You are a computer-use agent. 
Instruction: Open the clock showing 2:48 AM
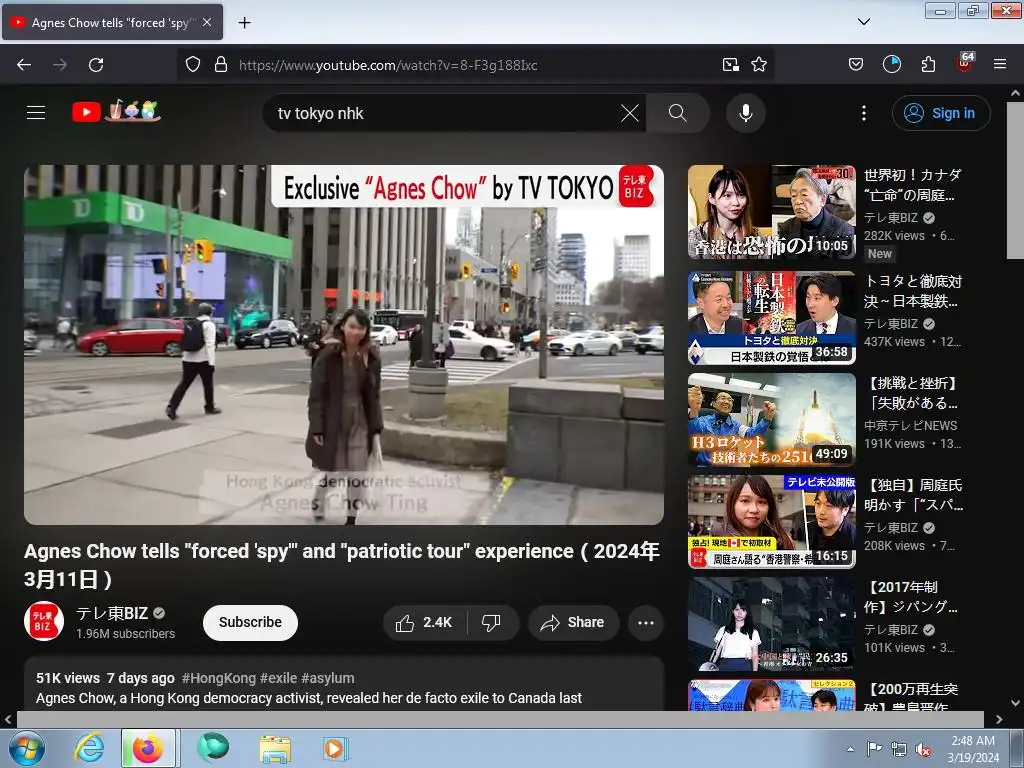(973, 748)
